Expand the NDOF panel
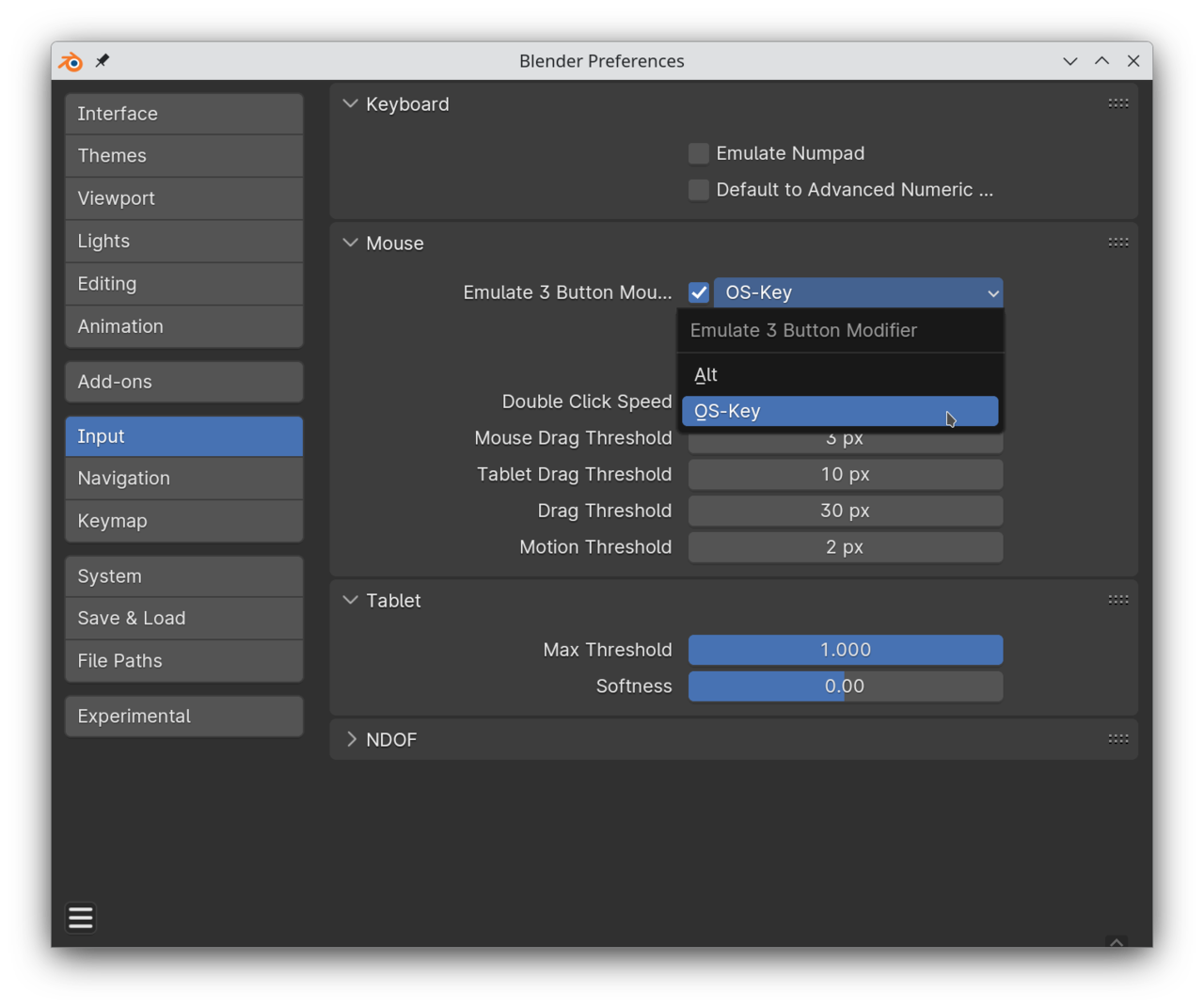The width and height of the screenshot is (1204, 1008). pyautogui.click(x=351, y=739)
